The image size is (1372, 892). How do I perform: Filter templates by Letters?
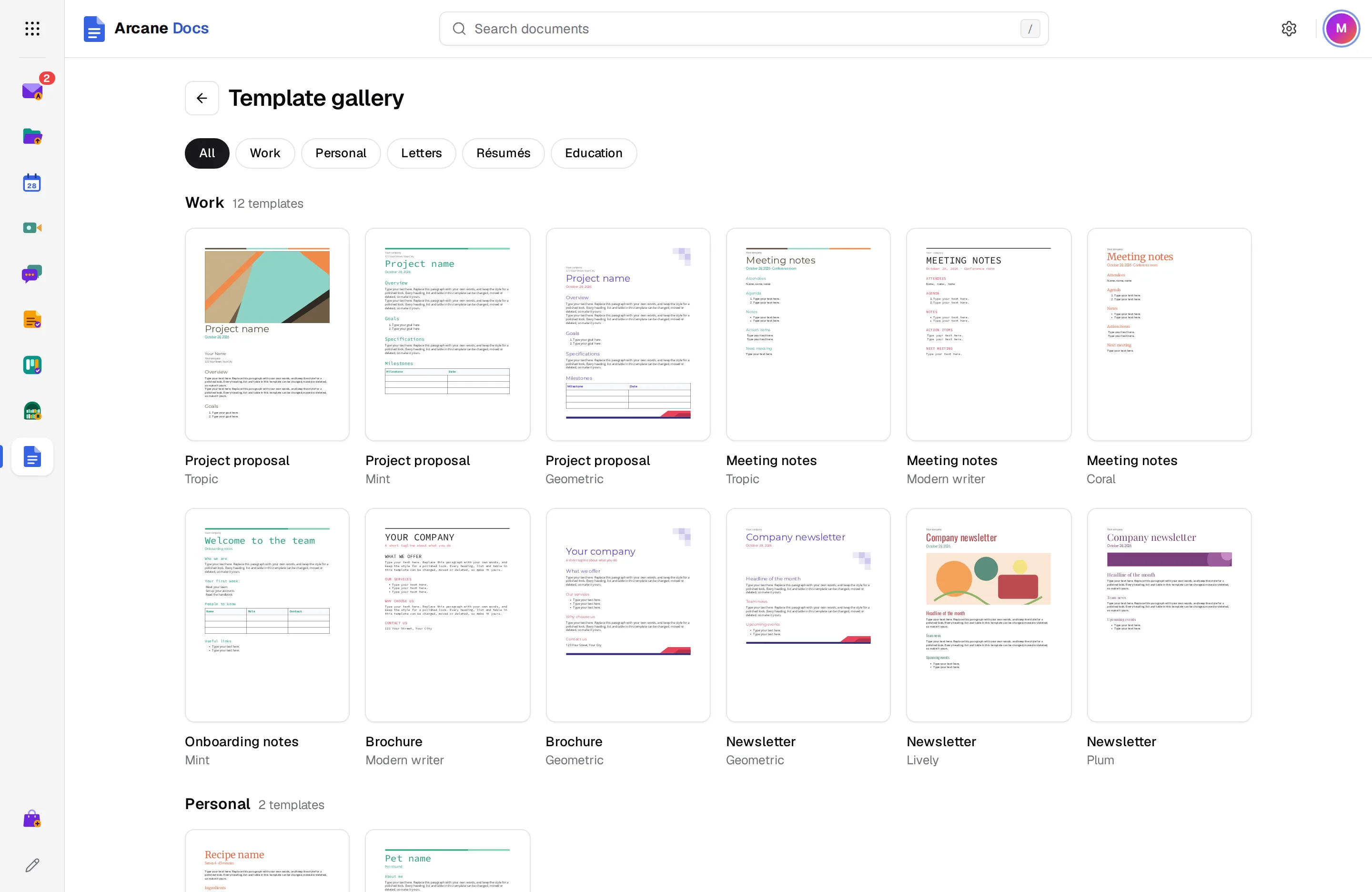point(422,153)
